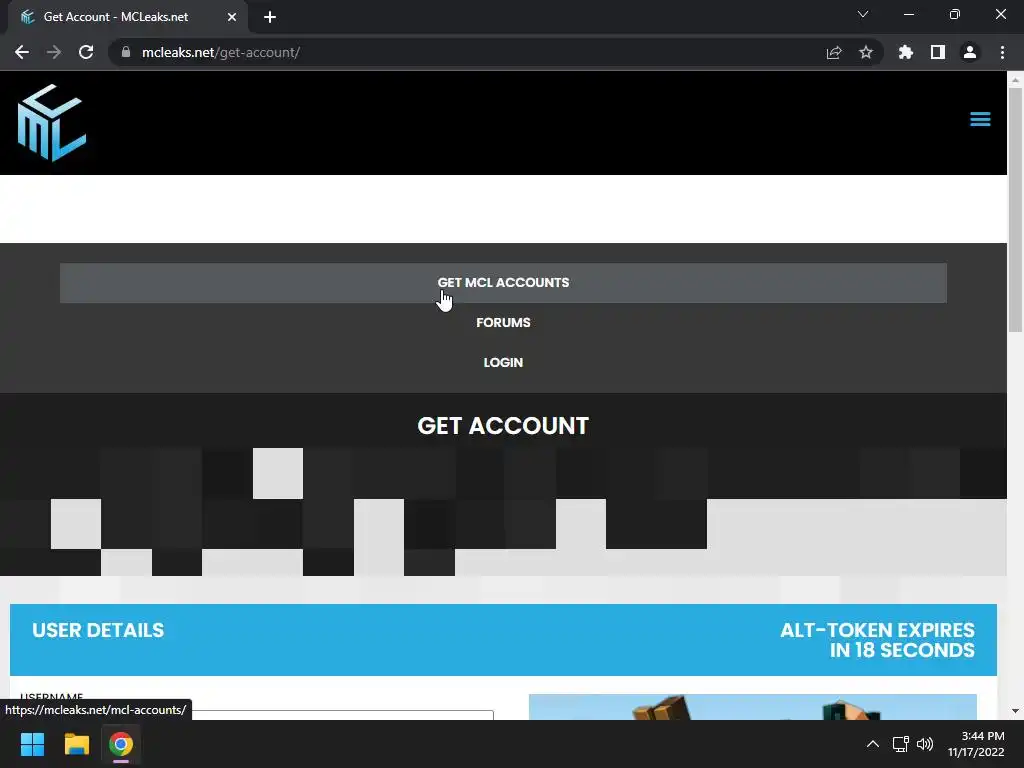Close the Chrome window

click(x=1000, y=14)
